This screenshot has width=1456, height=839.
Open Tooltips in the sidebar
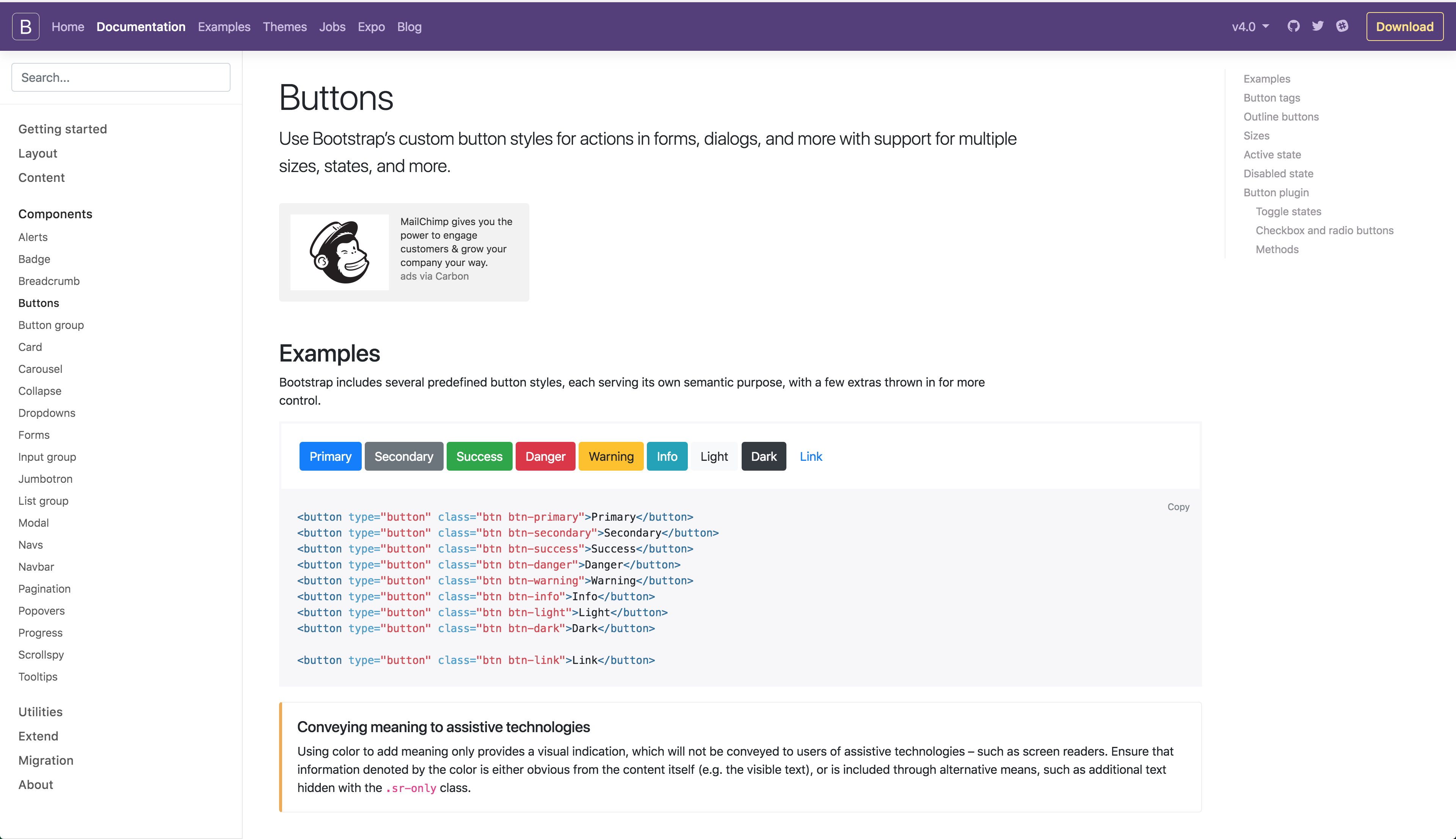coord(38,676)
